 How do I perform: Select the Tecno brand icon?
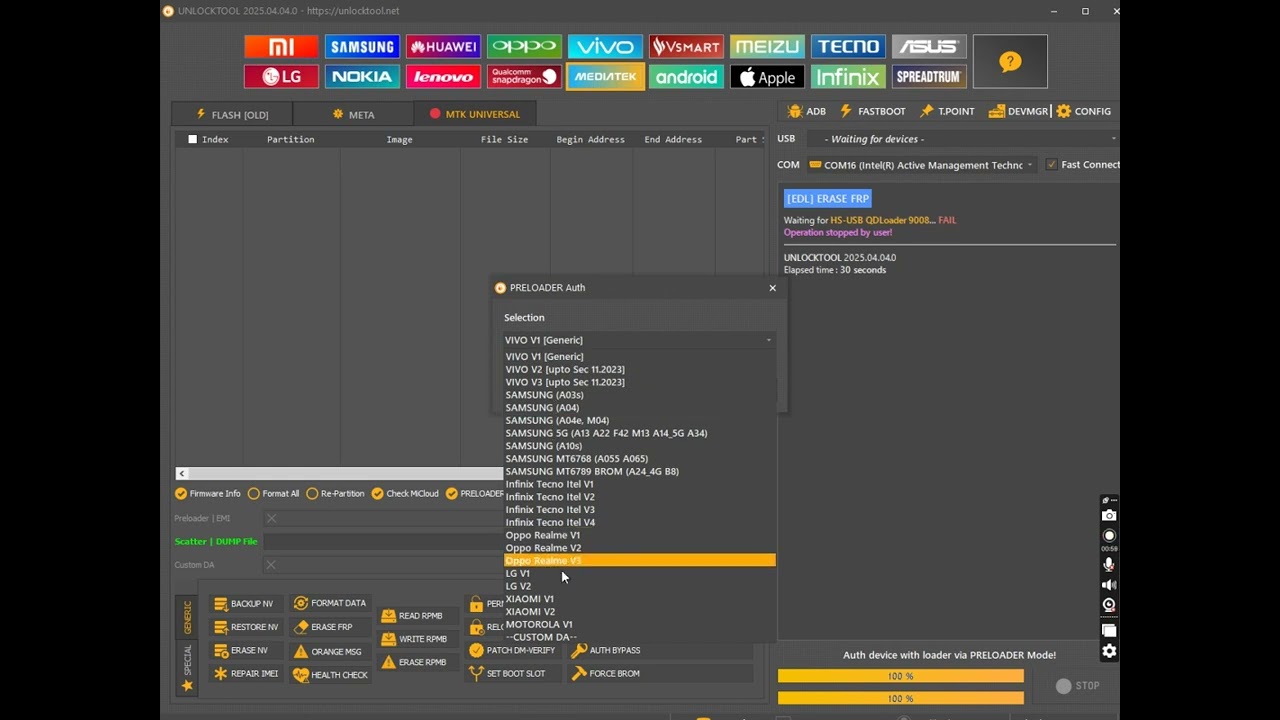848,47
